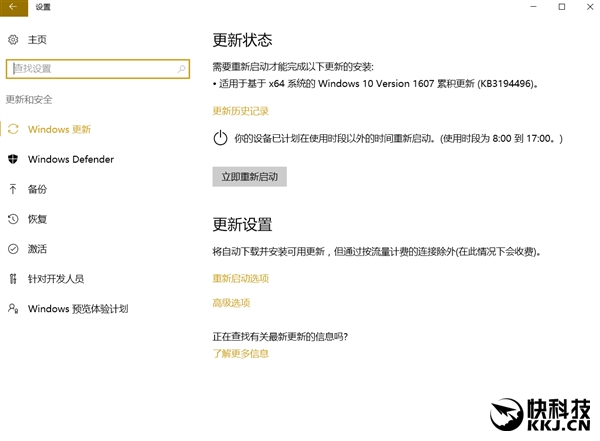The image size is (600, 441).
Task: Click the search magnifier icon
Action: click(181, 69)
